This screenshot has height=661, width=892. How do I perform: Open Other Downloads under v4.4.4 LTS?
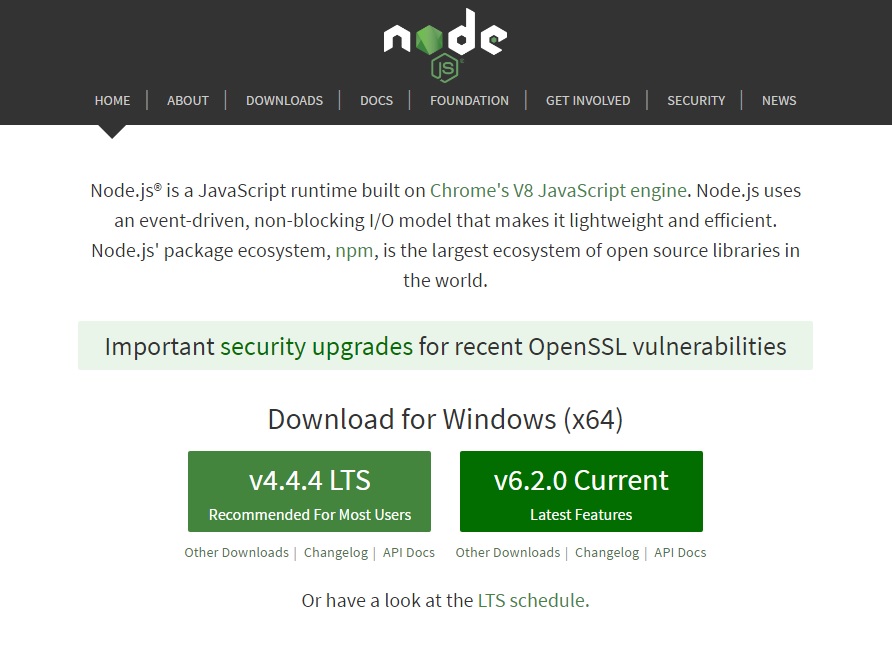coord(237,552)
